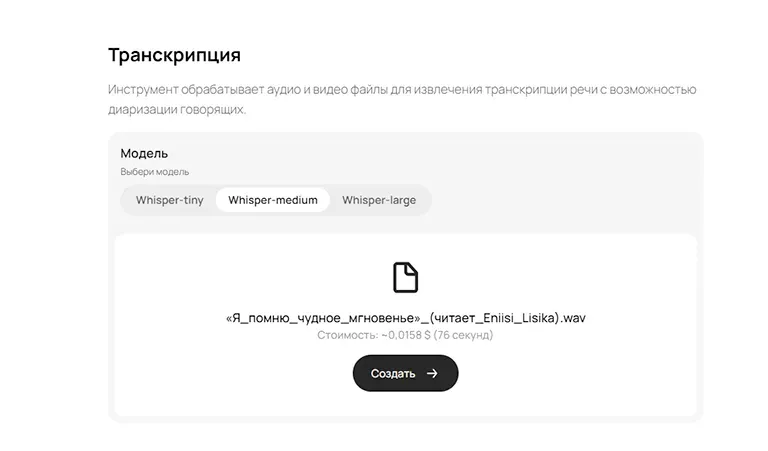The image size is (768, 451).
Task: Click the blank gray area right of Whisper-large
Action: [563, 200]
